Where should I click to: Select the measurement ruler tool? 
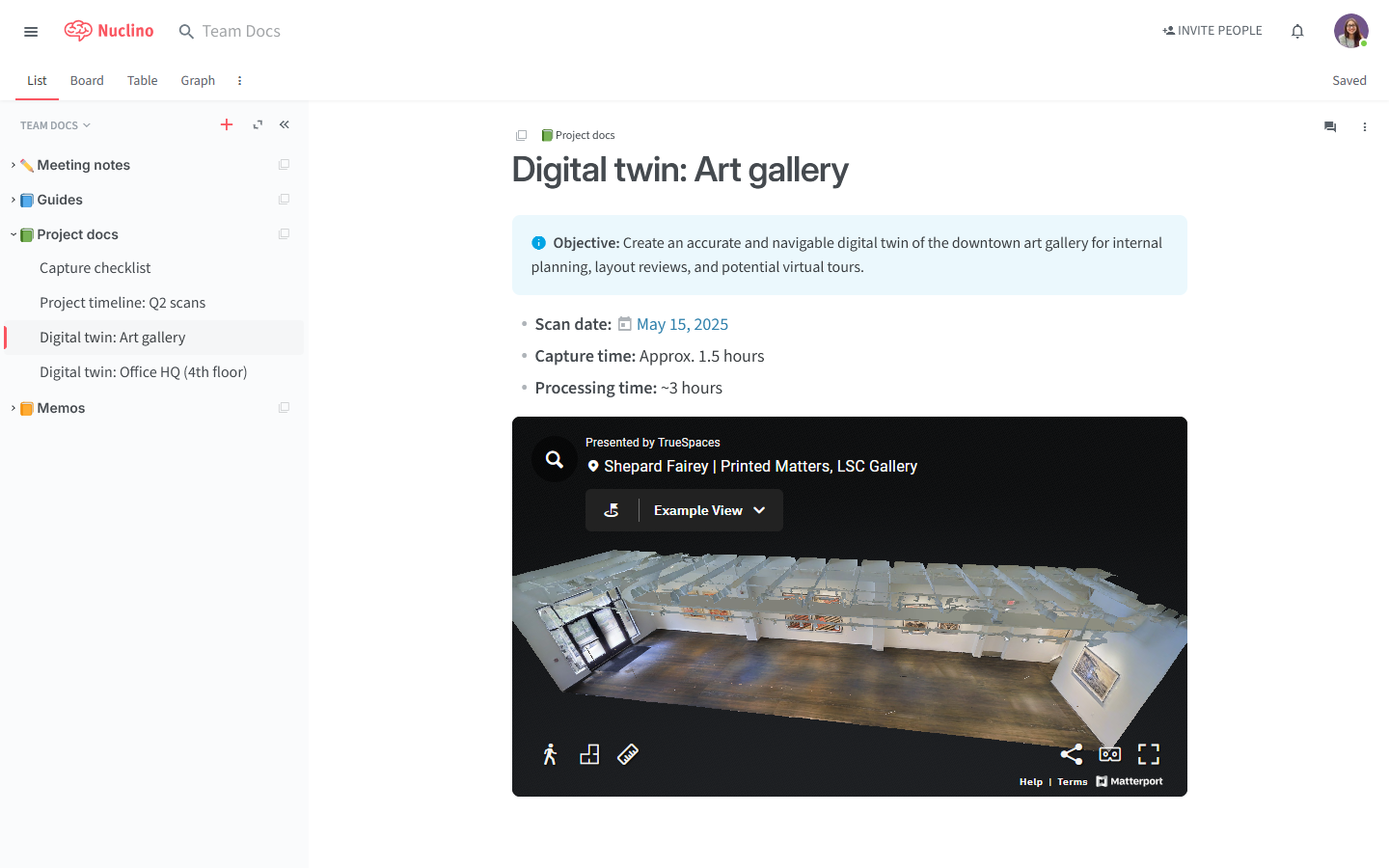(628, 754)
